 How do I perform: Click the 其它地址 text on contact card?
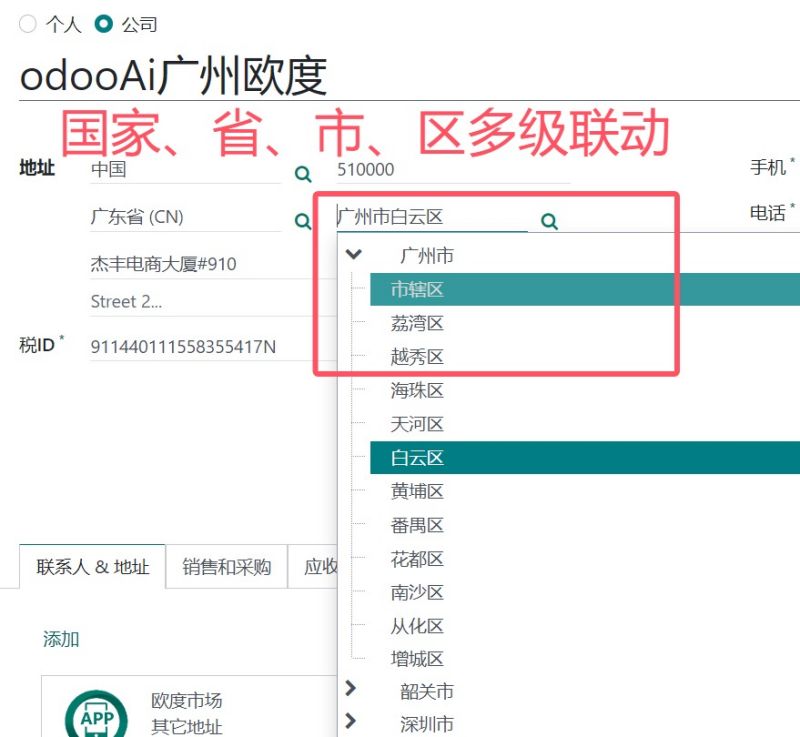(187, 727)
